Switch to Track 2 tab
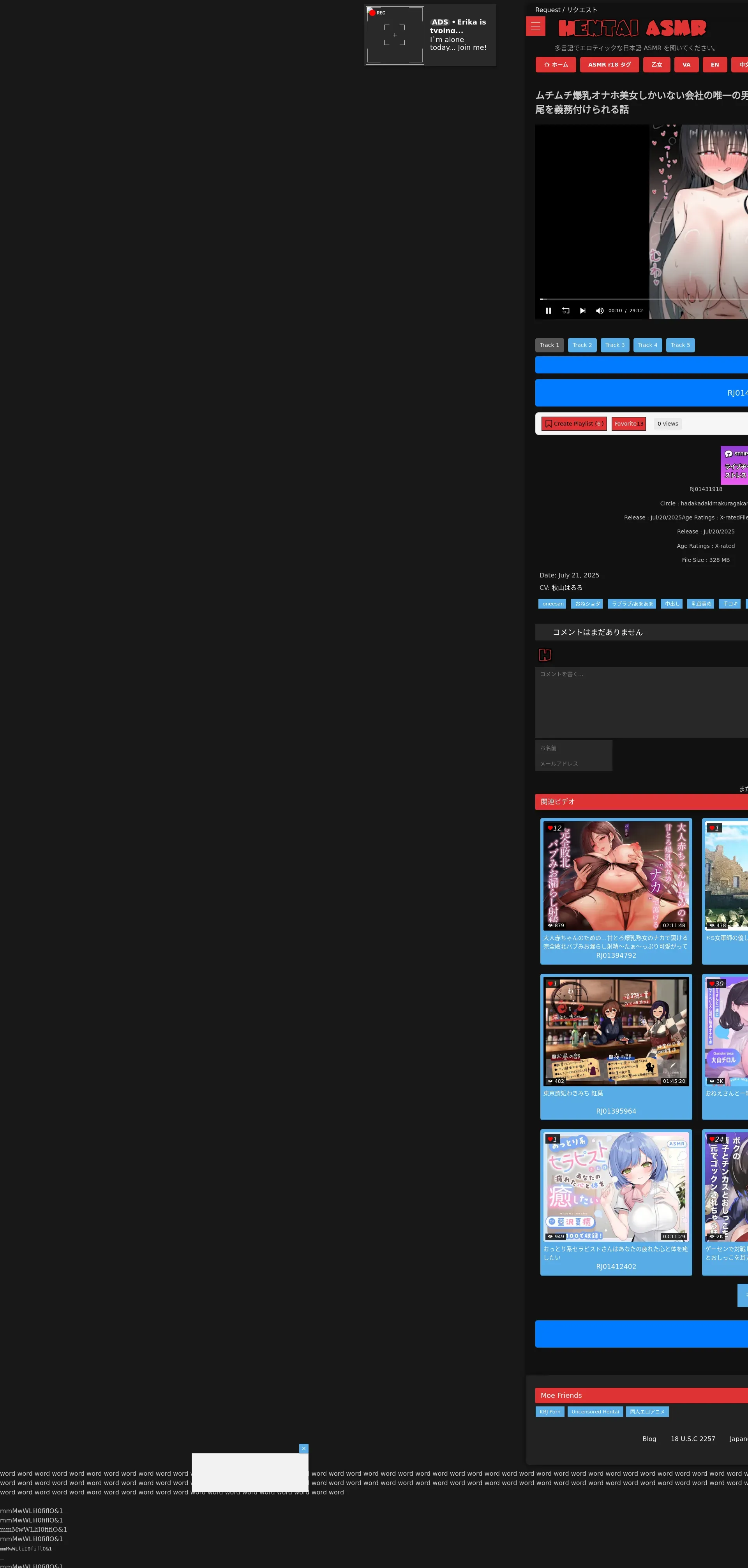 tap(582, 345)
